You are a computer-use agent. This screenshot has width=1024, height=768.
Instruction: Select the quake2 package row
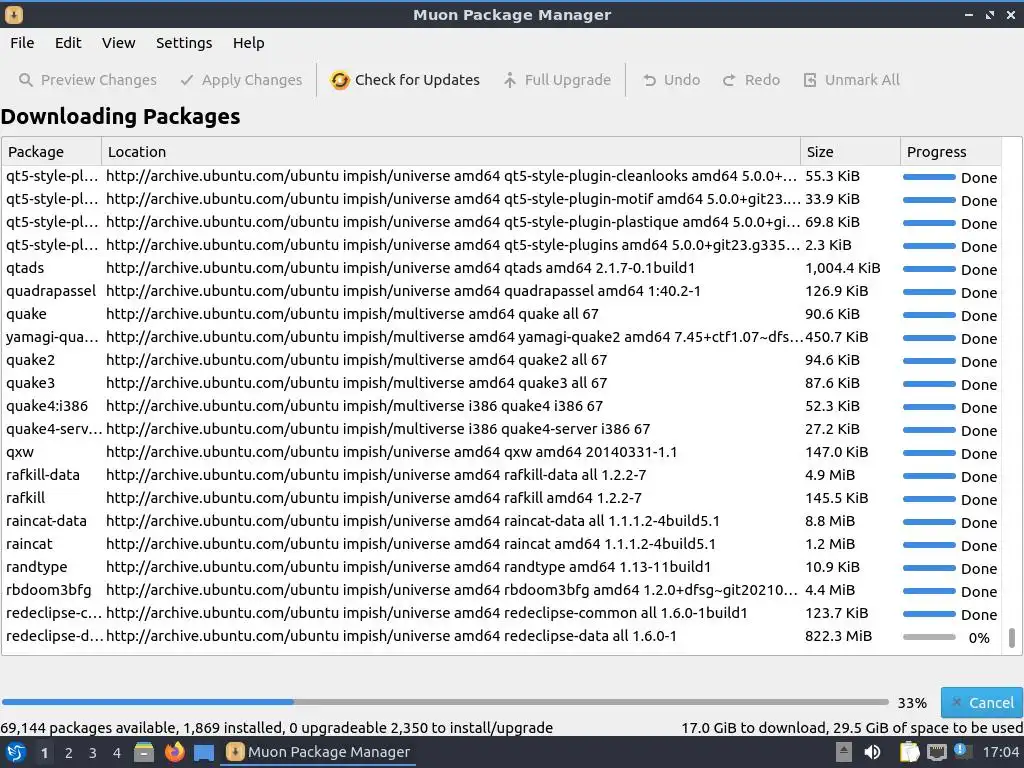click(x=502, y=360)
